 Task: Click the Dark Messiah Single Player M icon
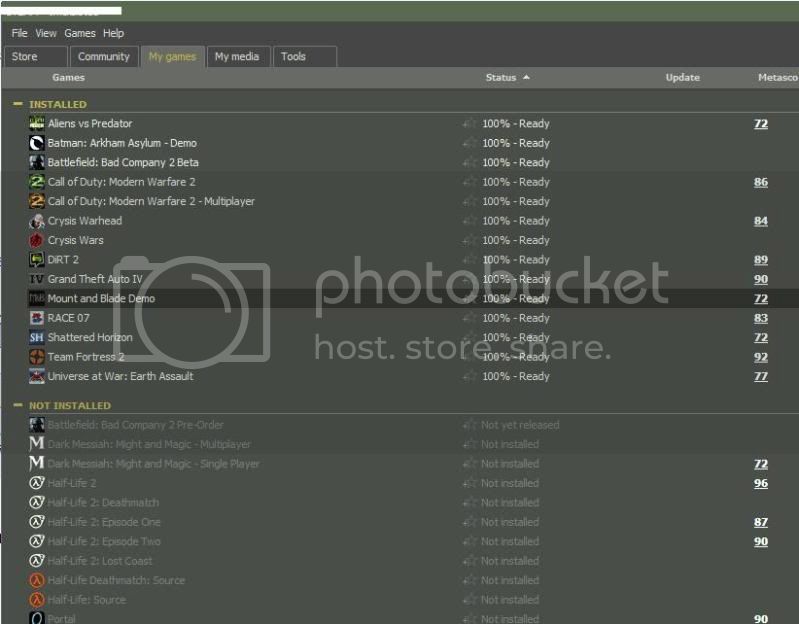point(37,464)
